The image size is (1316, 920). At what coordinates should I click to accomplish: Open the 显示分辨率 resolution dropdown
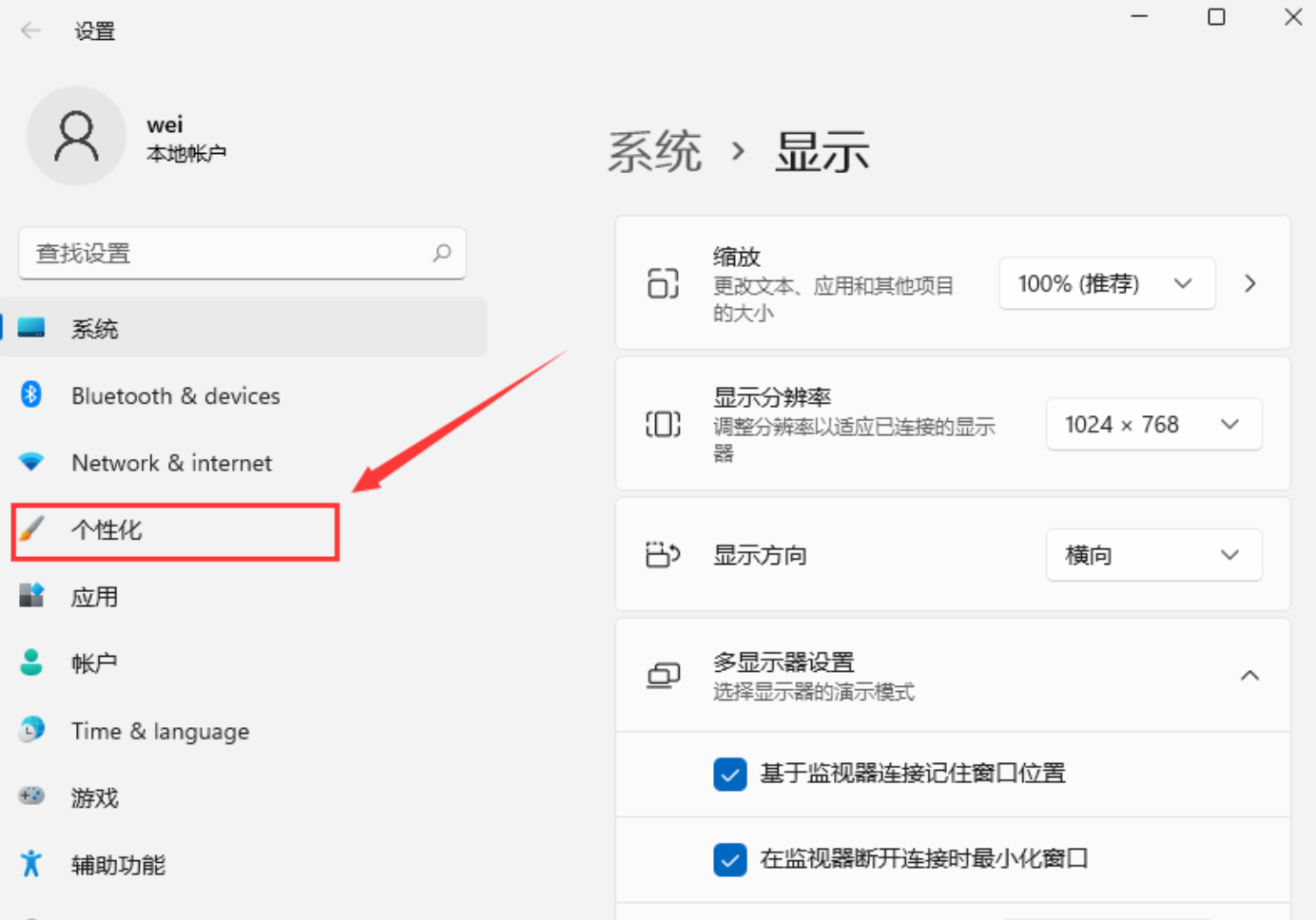[x=1153, y=424]
